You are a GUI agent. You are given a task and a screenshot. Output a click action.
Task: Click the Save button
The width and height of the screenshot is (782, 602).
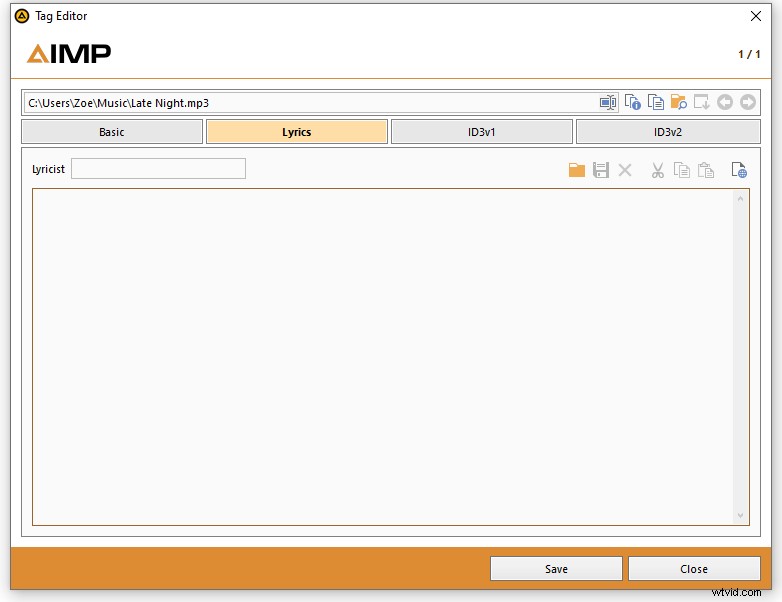(x=556, y=569)
